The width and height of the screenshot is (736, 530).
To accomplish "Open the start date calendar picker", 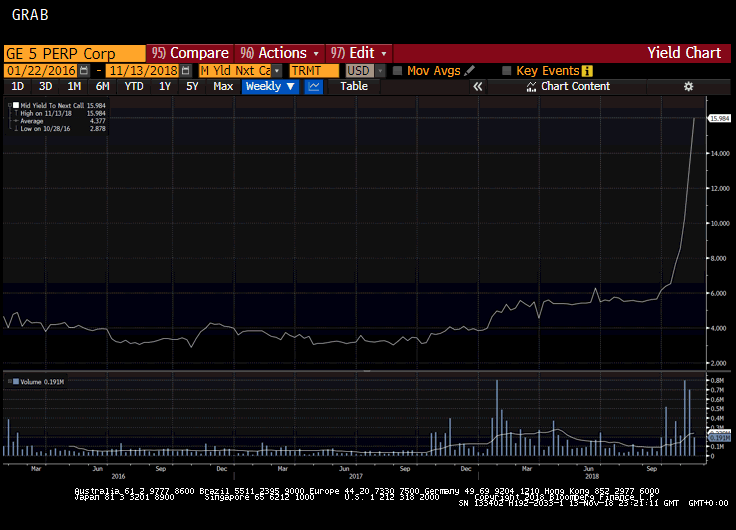I will 84,71.
